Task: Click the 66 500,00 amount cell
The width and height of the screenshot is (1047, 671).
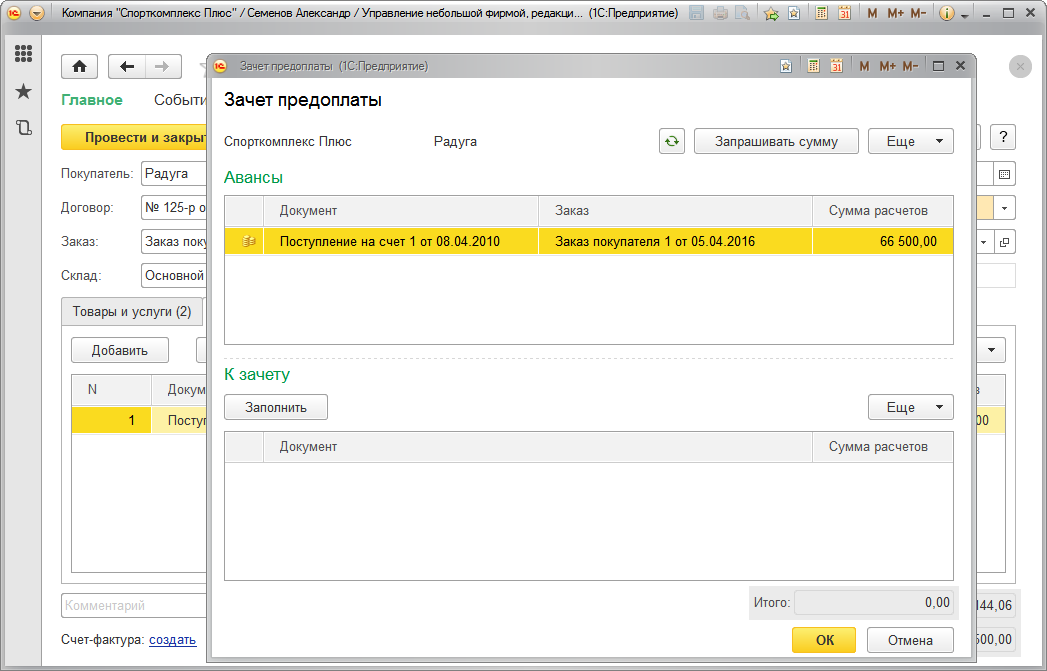Action: point(883,241)
